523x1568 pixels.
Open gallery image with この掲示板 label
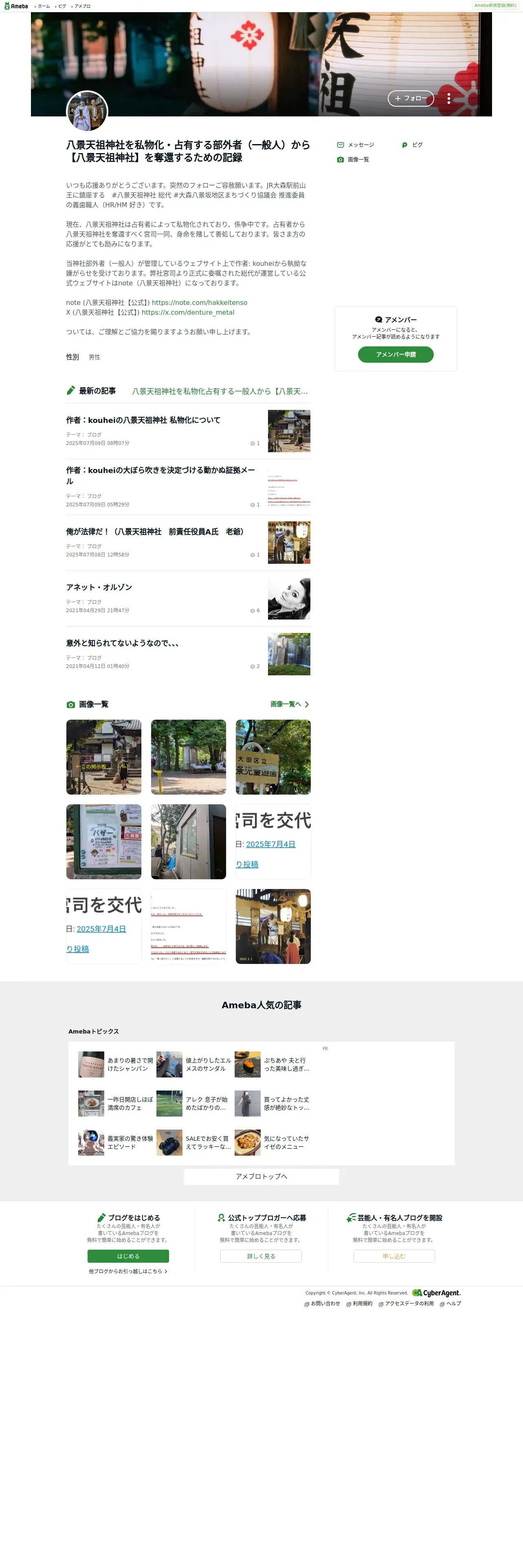[x=103, y=757]
